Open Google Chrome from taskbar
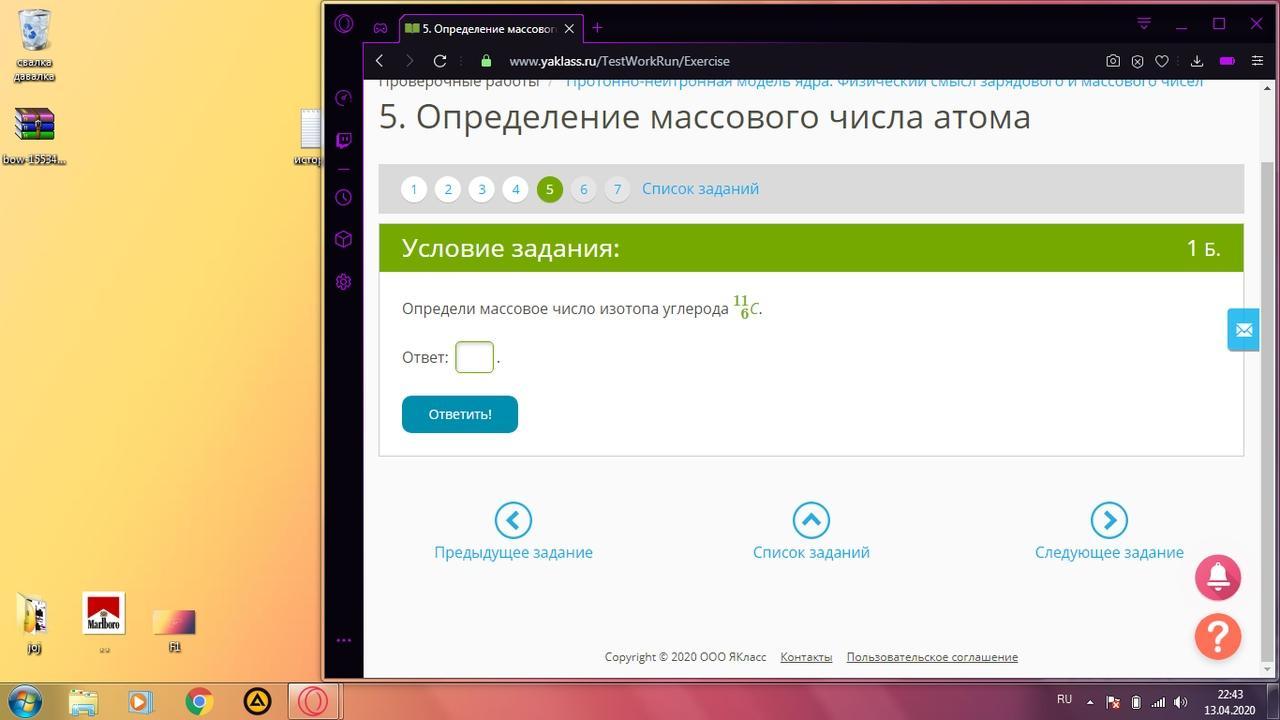 pyautogui.click(x=199, y=702)
